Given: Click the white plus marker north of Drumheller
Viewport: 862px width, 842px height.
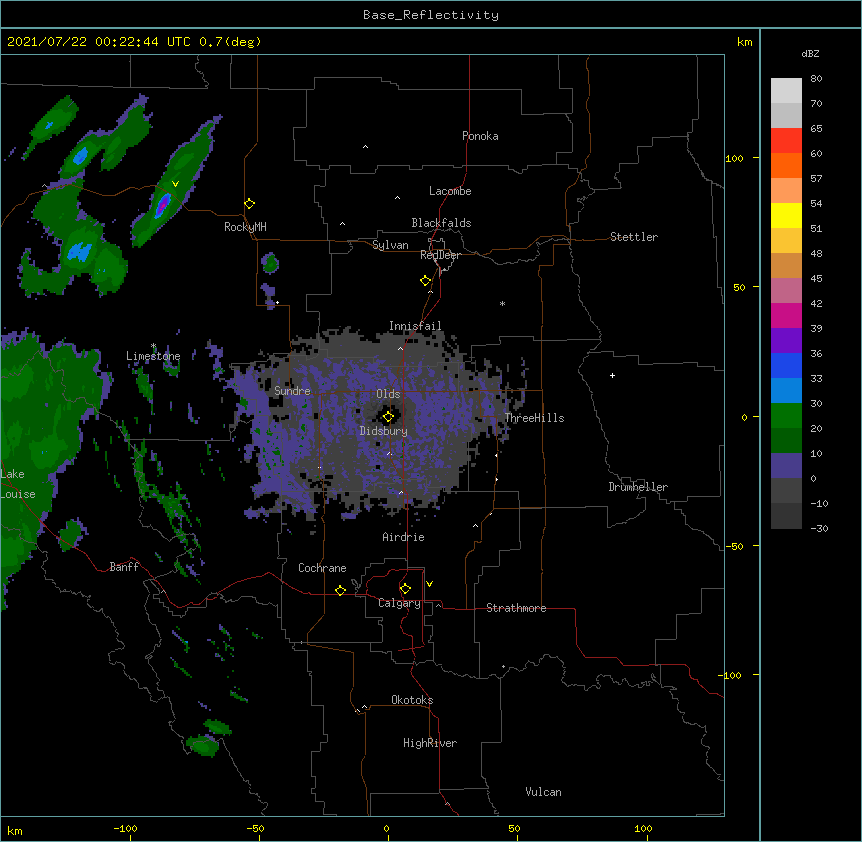Looking at the screenshot, I should [x=612, y=375].
